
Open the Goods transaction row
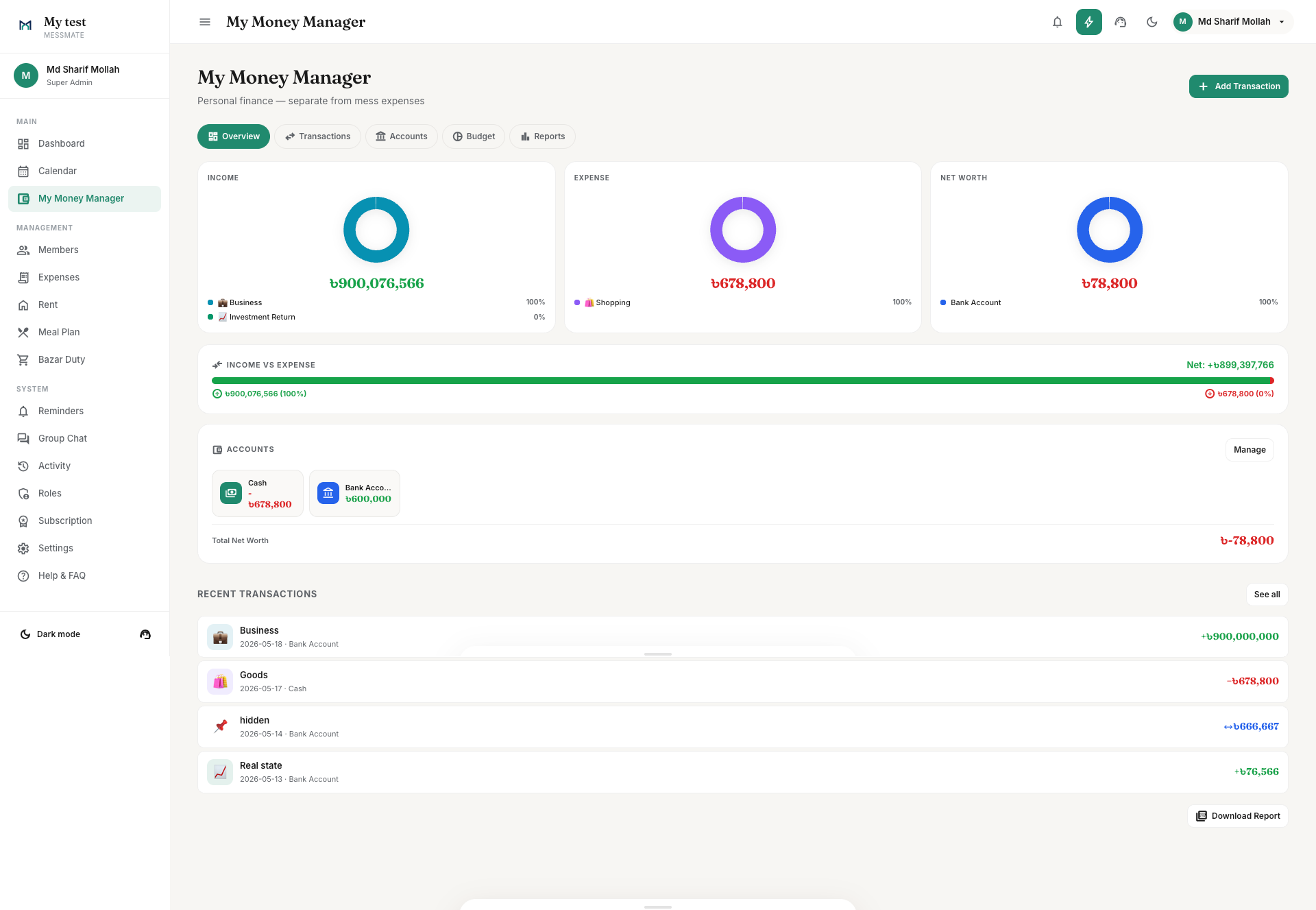click(743, 682)
